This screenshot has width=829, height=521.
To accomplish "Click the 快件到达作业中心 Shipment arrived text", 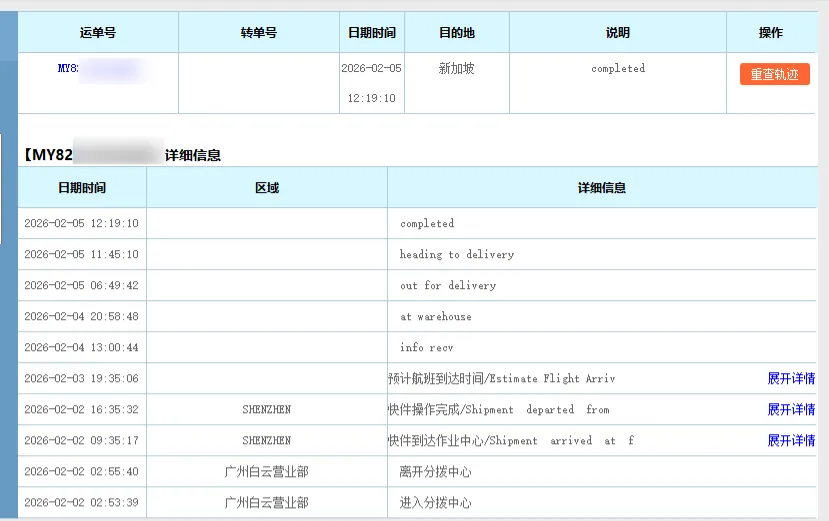I will pyautogui.click(x=511, y=440).
